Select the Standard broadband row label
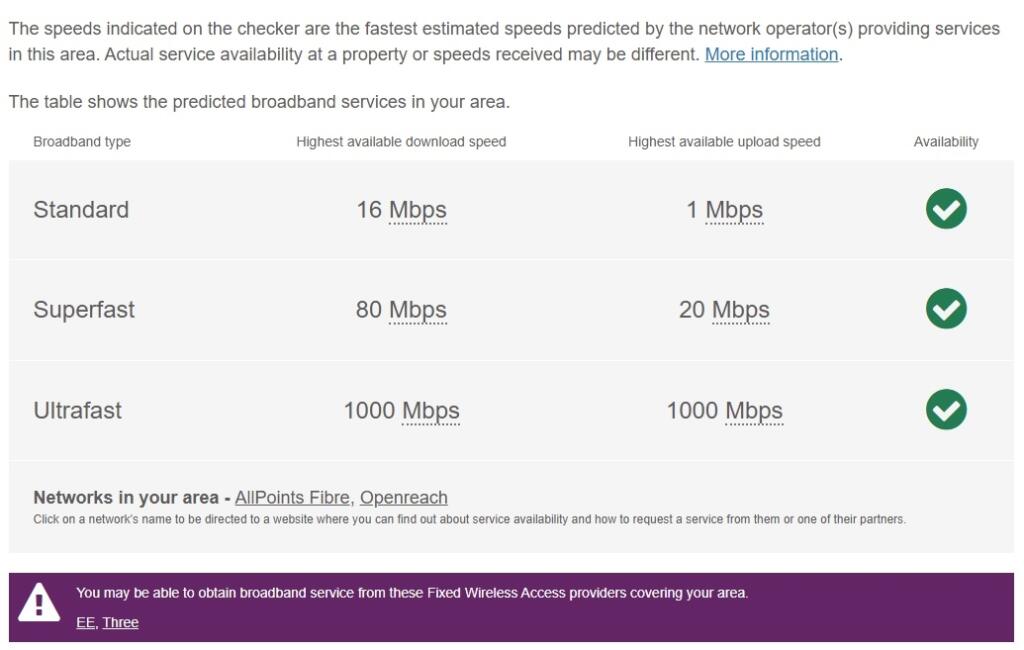The width and height of the screenshot is (1024, 650). 81,210
